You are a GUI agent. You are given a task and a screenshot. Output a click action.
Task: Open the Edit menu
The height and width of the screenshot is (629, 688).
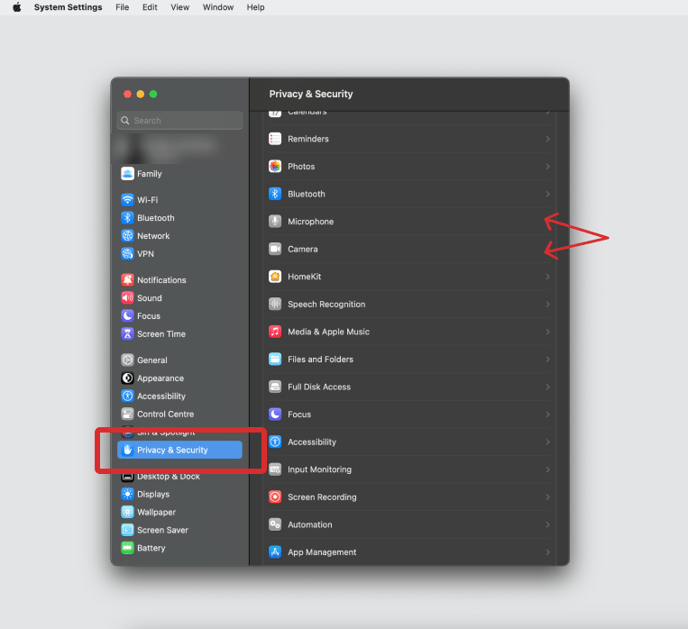[x=150, y=7]
